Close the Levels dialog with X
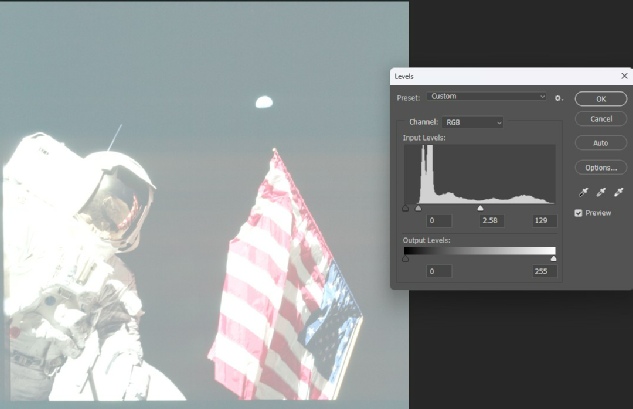633x409 pixels. coord(624,76)
